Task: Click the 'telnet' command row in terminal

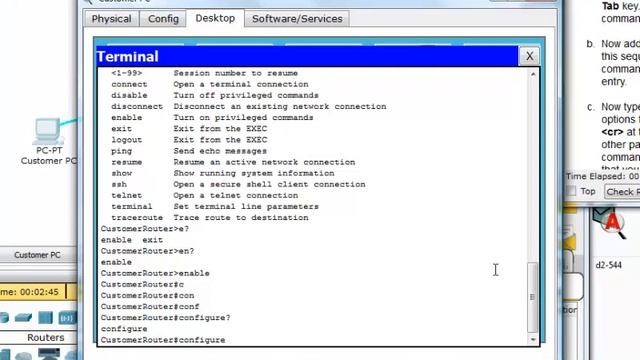Action: pyautogui.click(x=204, y=196)
